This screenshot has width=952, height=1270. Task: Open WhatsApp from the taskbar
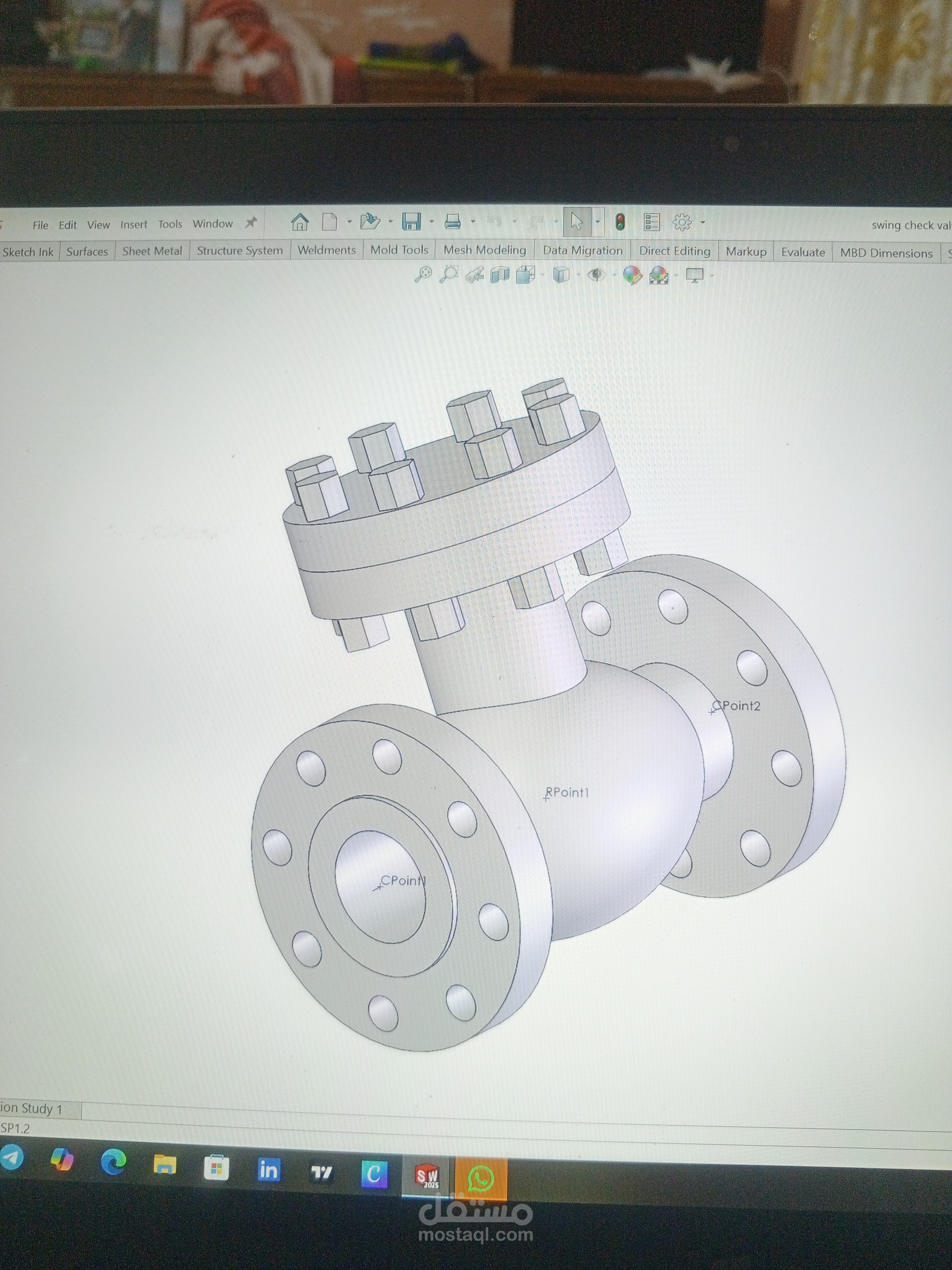click(481, 1178)
